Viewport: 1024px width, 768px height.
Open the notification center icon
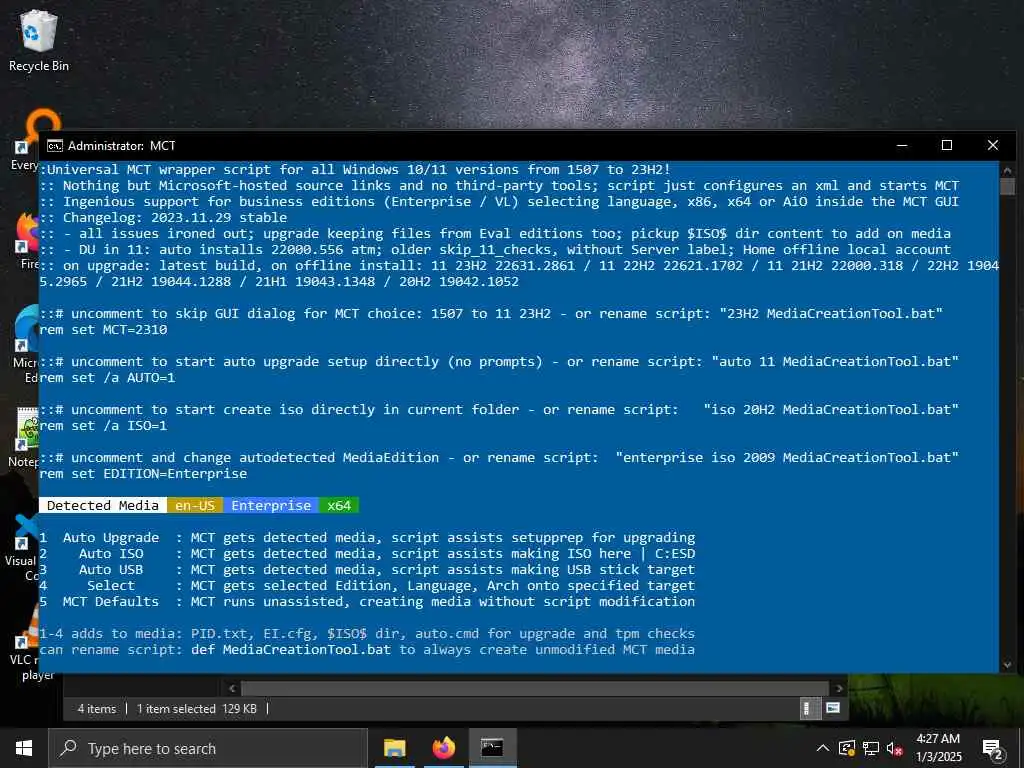pos(992,748)
